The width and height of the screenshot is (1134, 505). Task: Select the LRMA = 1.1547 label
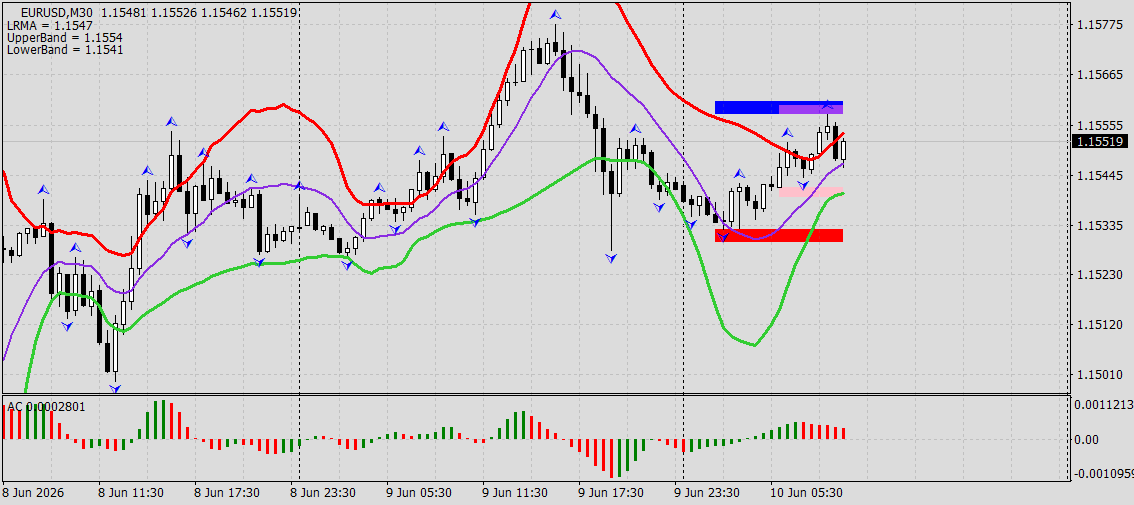pyautogui.click(x=49, y=25)
